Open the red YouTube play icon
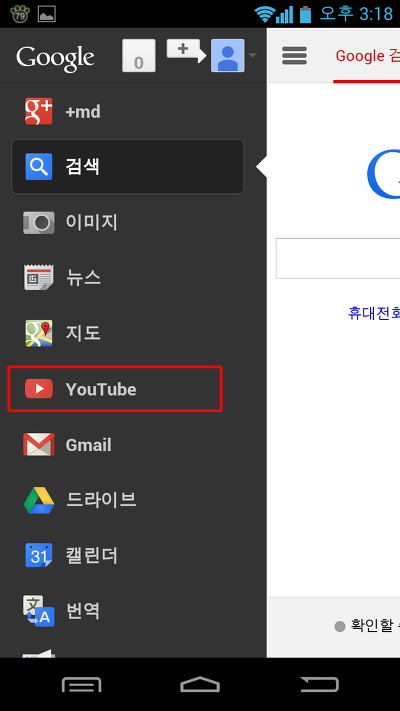 (x=39, y=389)
